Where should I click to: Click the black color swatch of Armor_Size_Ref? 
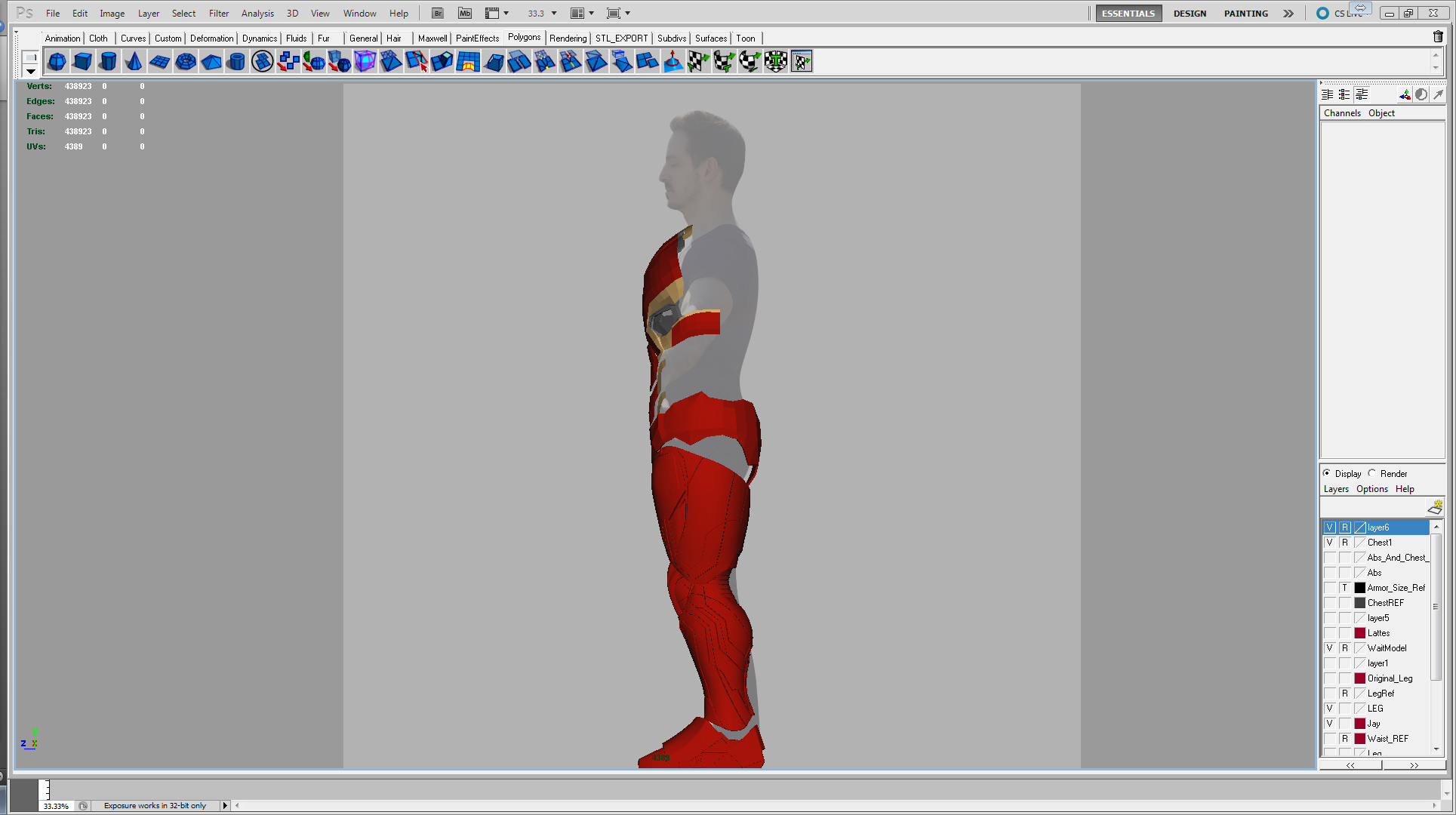coord(1360,588)
